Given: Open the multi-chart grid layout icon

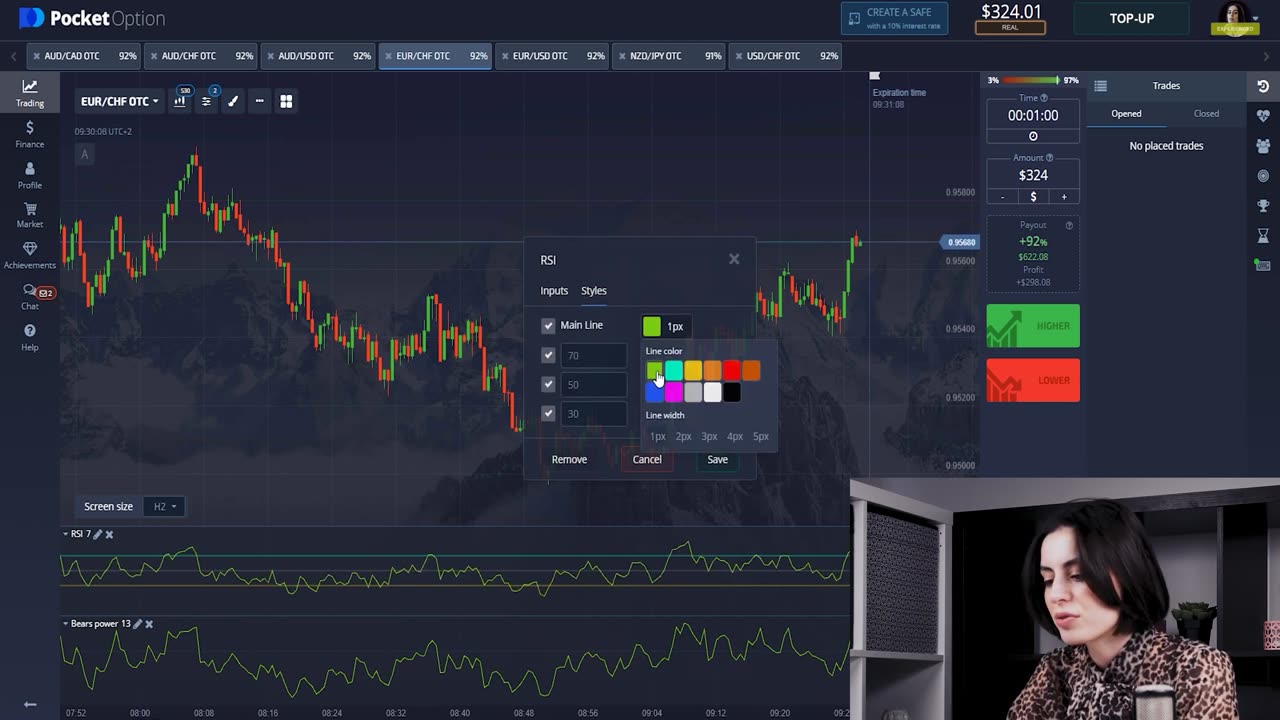Looking at the screenshot, I should click(286, 101).
